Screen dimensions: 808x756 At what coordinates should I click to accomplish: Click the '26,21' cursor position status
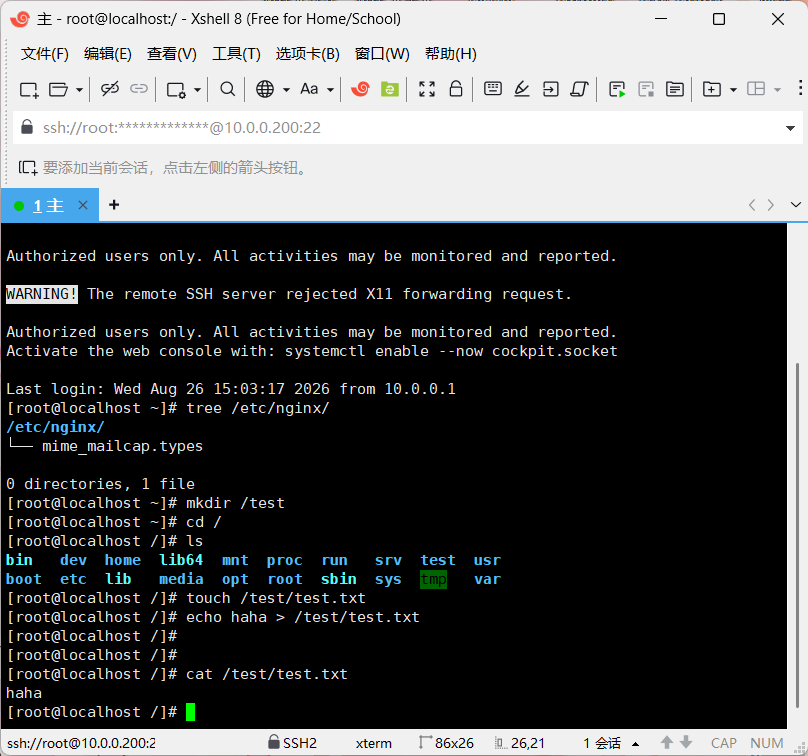(x=519, y=743)
